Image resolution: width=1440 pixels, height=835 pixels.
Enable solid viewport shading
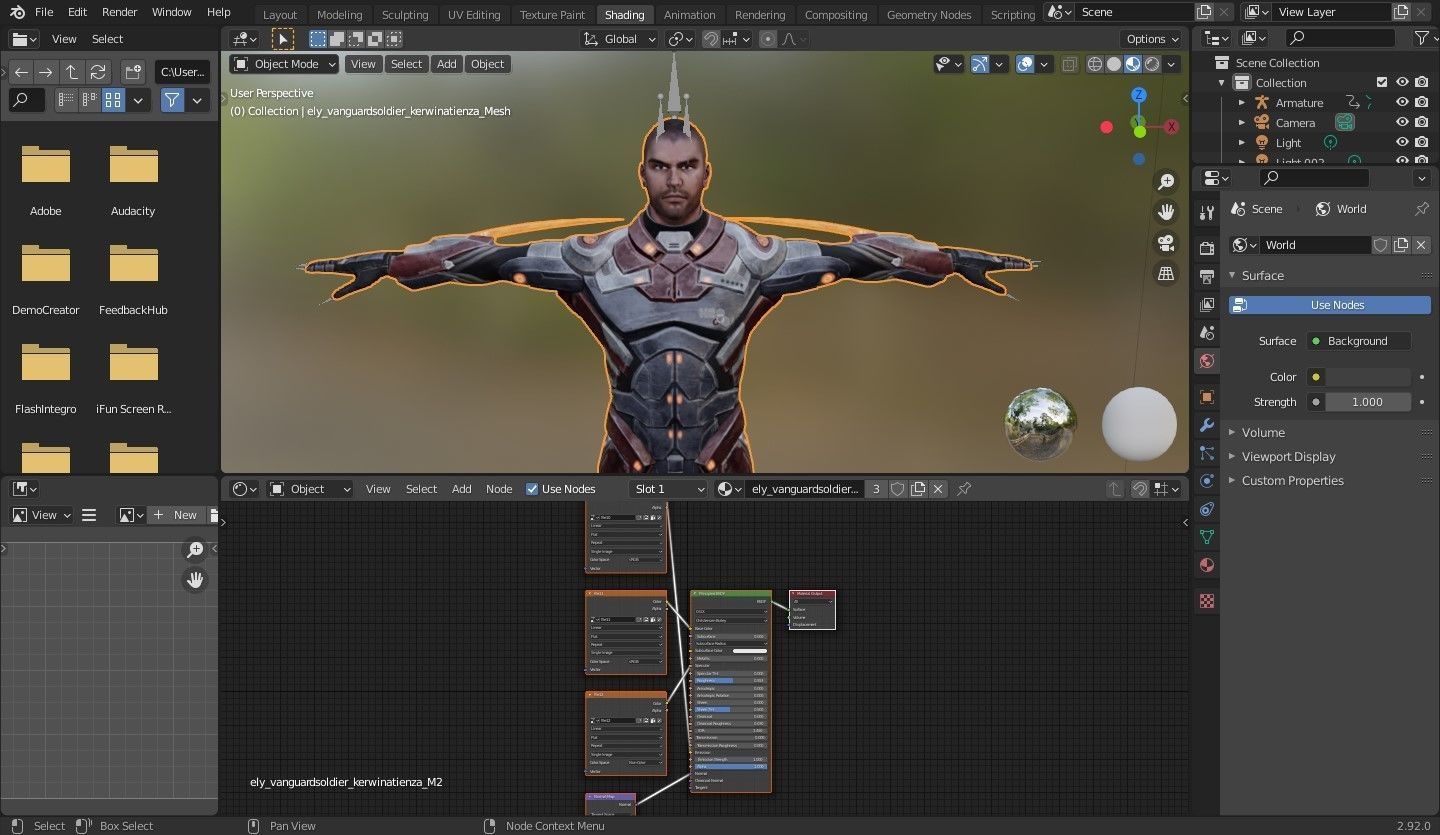(x=1114, y=64)
